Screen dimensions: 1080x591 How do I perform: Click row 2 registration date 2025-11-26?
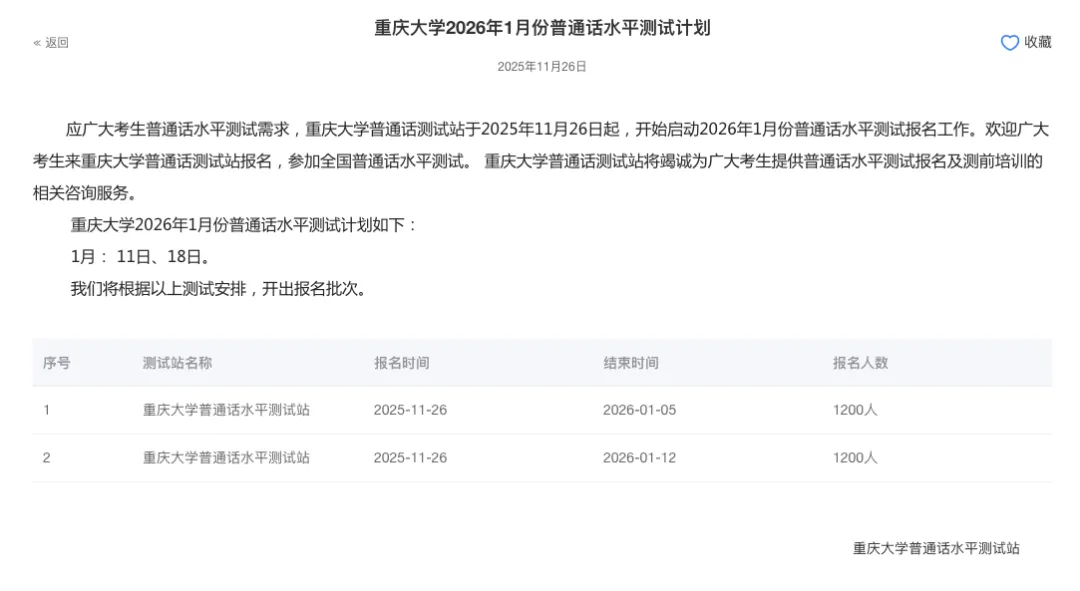click(x=410, y=457)
